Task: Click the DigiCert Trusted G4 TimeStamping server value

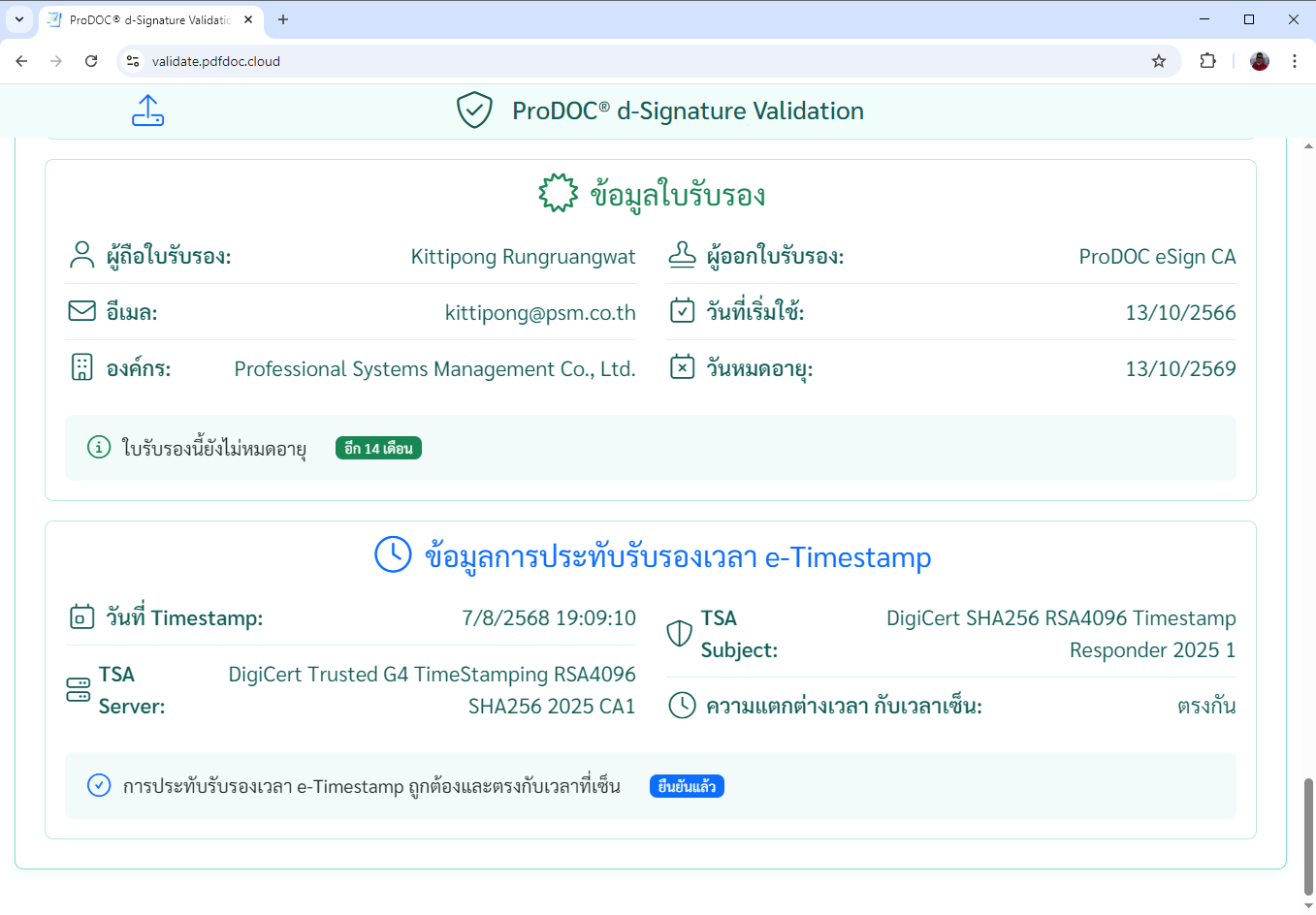Action: pyautogui.click(x=433, y=690)
